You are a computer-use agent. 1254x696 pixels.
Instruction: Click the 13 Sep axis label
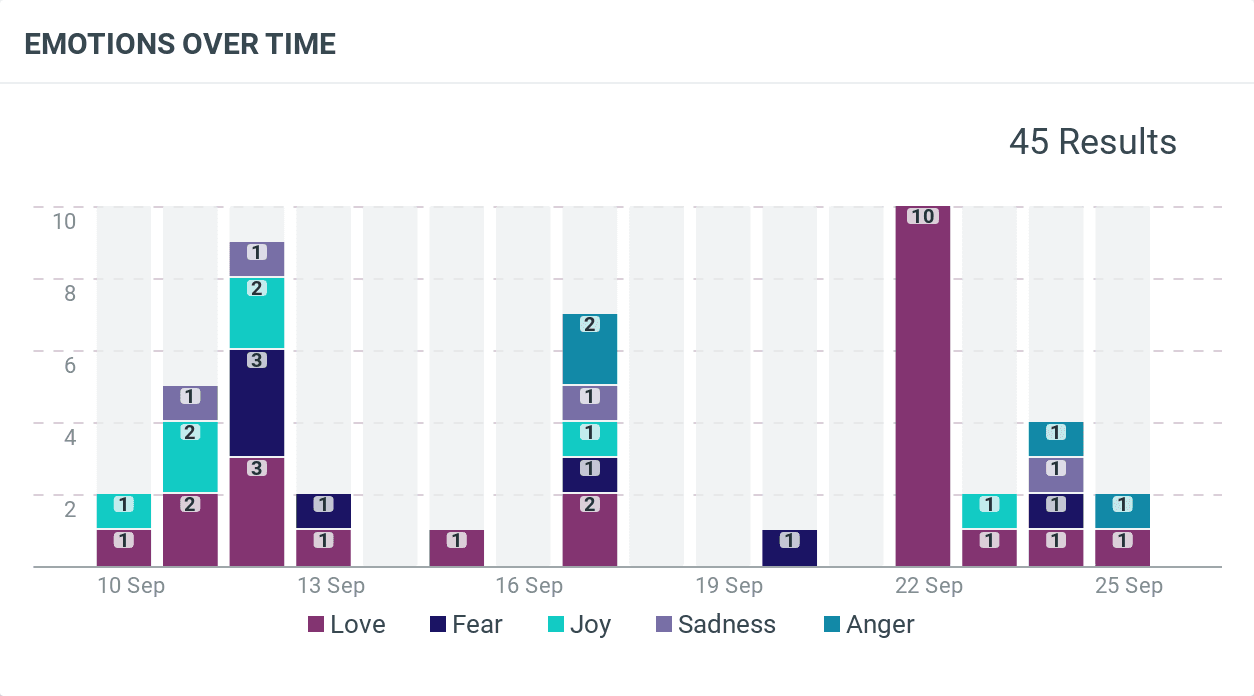click(x=331, y=586)
